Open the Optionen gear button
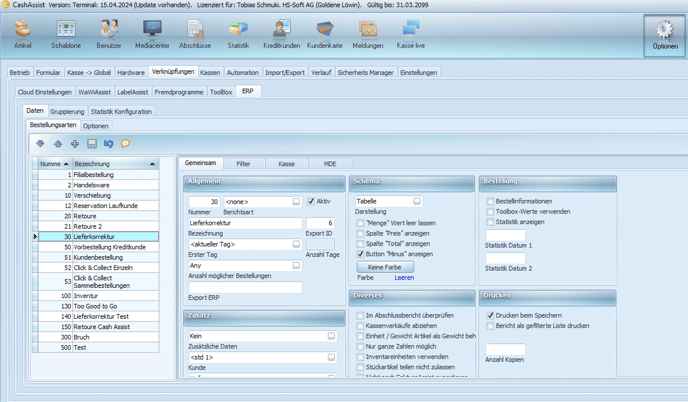 tap(665, 36)
